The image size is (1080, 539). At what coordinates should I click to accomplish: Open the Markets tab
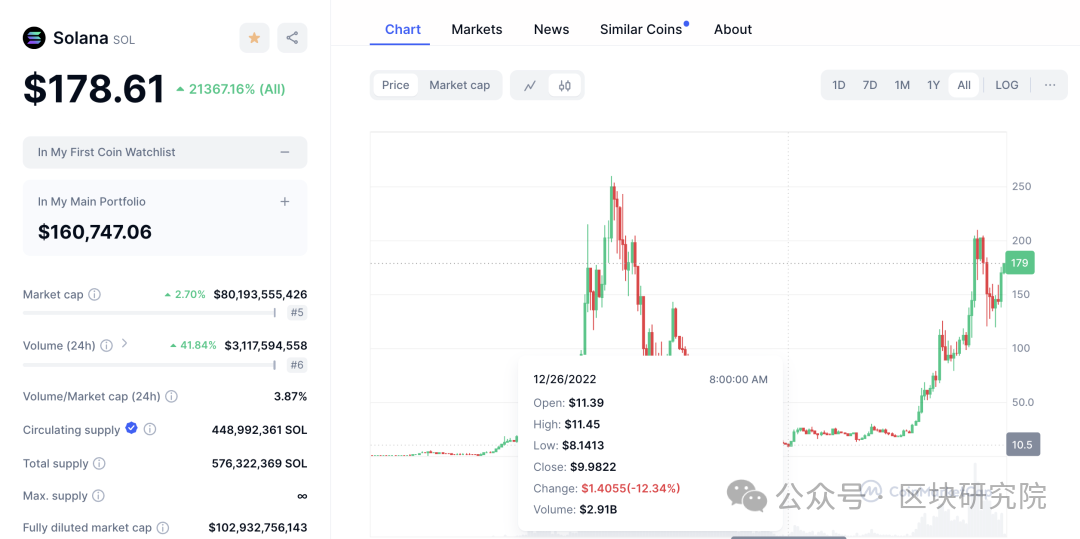(477, 30)
